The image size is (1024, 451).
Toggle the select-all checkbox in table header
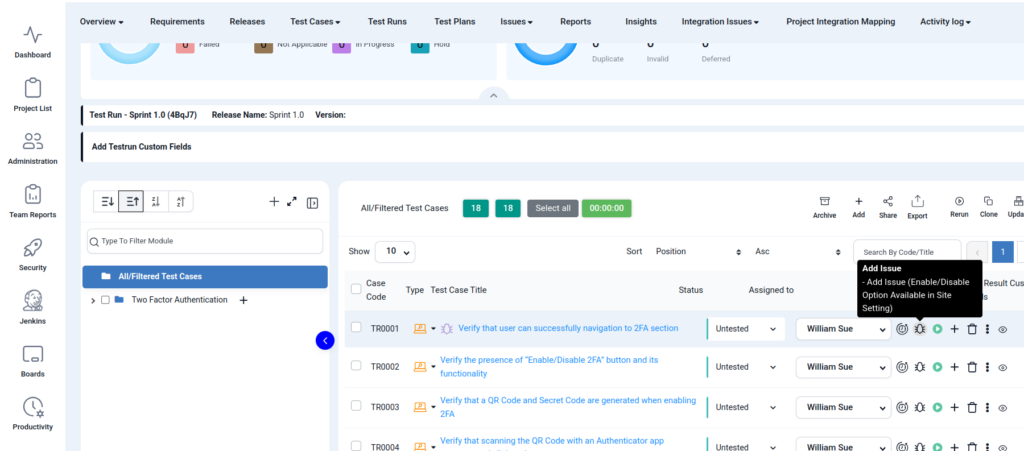[356, 288]
